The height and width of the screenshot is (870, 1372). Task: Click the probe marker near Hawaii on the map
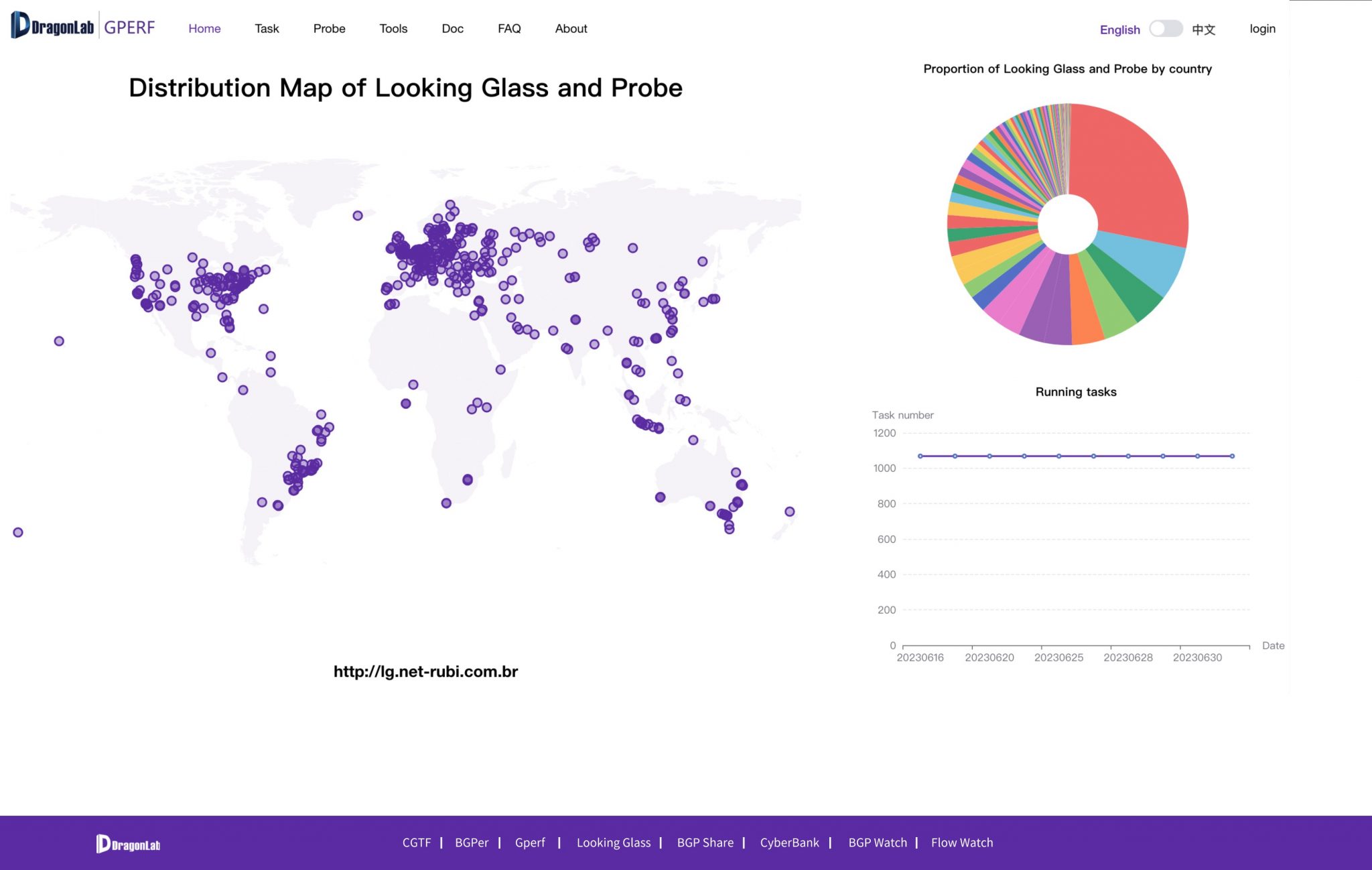[x=59, y=341]
